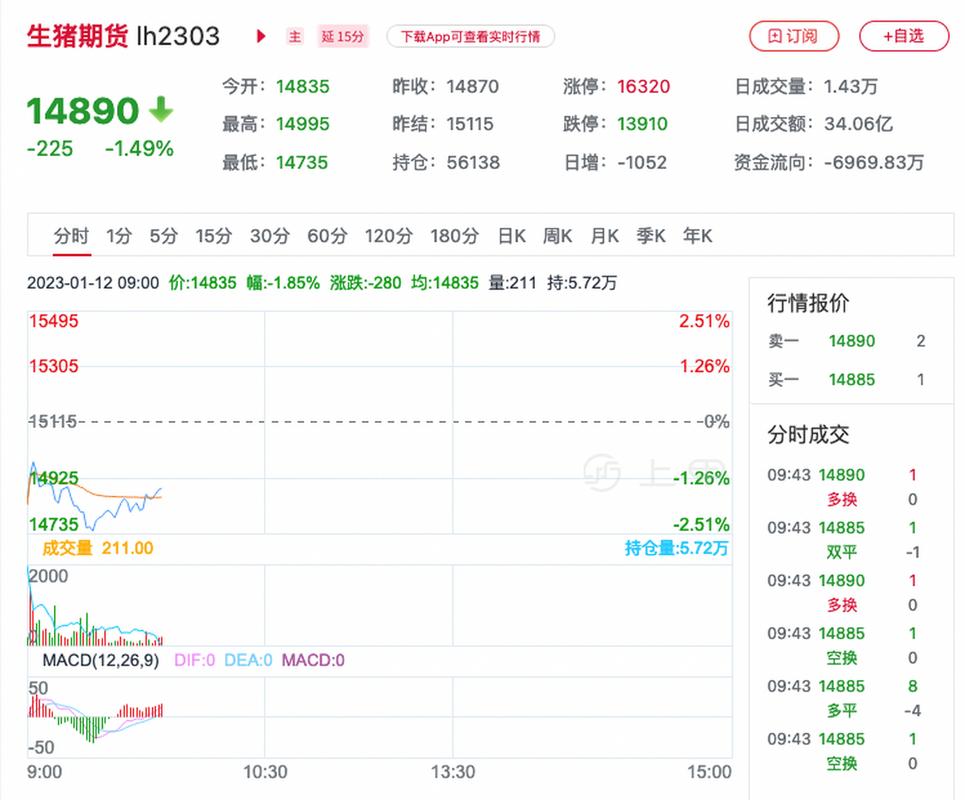
Task: Open the 60分 interval tab
Action: tap(327, 236)
